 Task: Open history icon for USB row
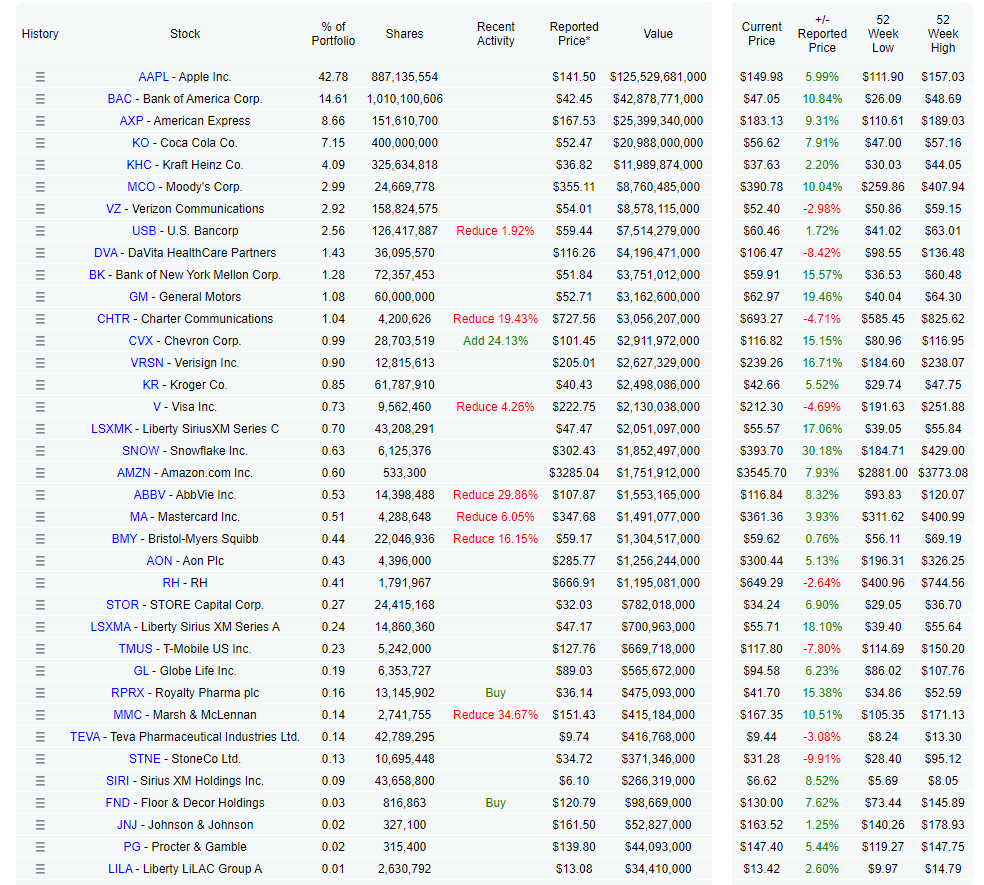(40, 231)
